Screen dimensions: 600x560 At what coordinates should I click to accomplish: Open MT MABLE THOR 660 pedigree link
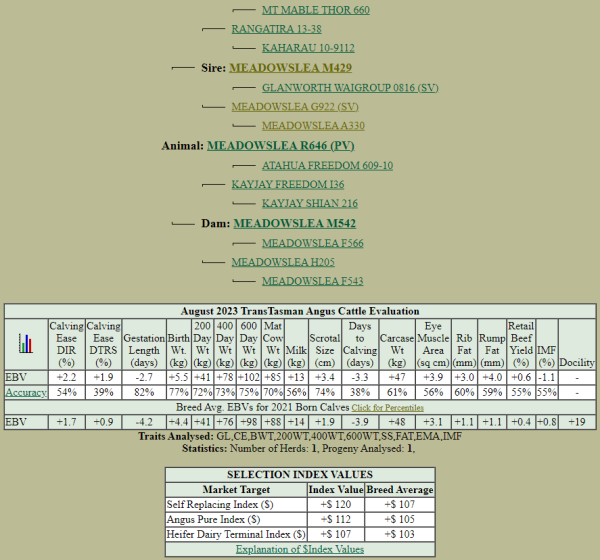(316, 10)
